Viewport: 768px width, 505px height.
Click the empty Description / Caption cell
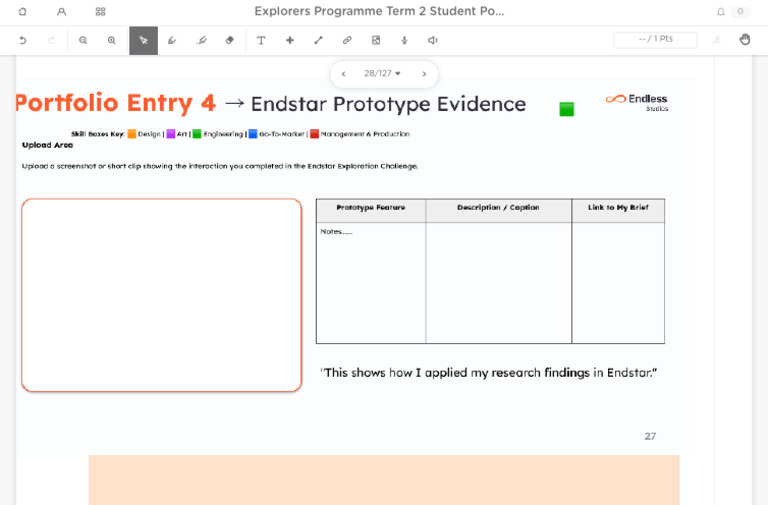499,283
